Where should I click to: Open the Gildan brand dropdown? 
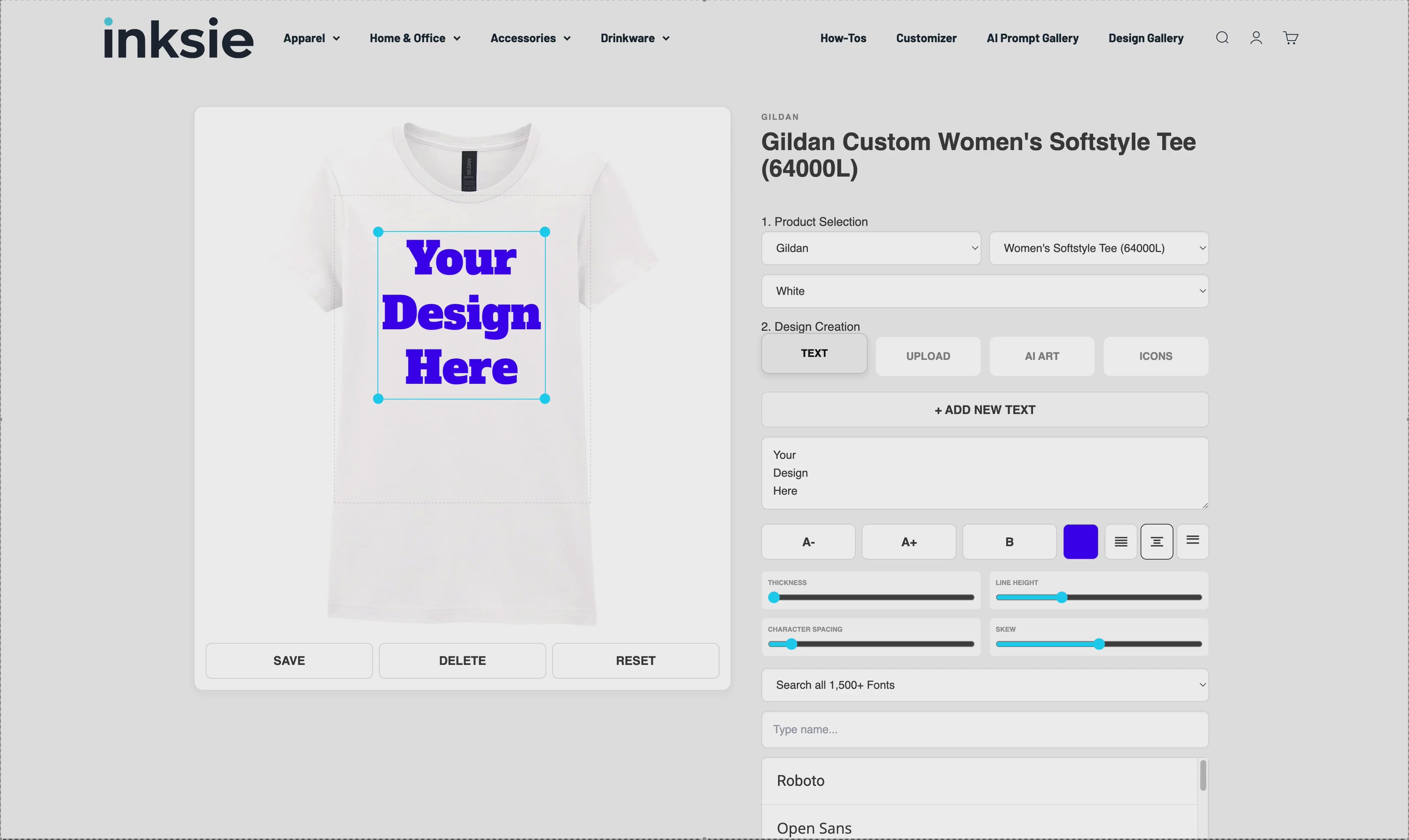pos(870,248)
